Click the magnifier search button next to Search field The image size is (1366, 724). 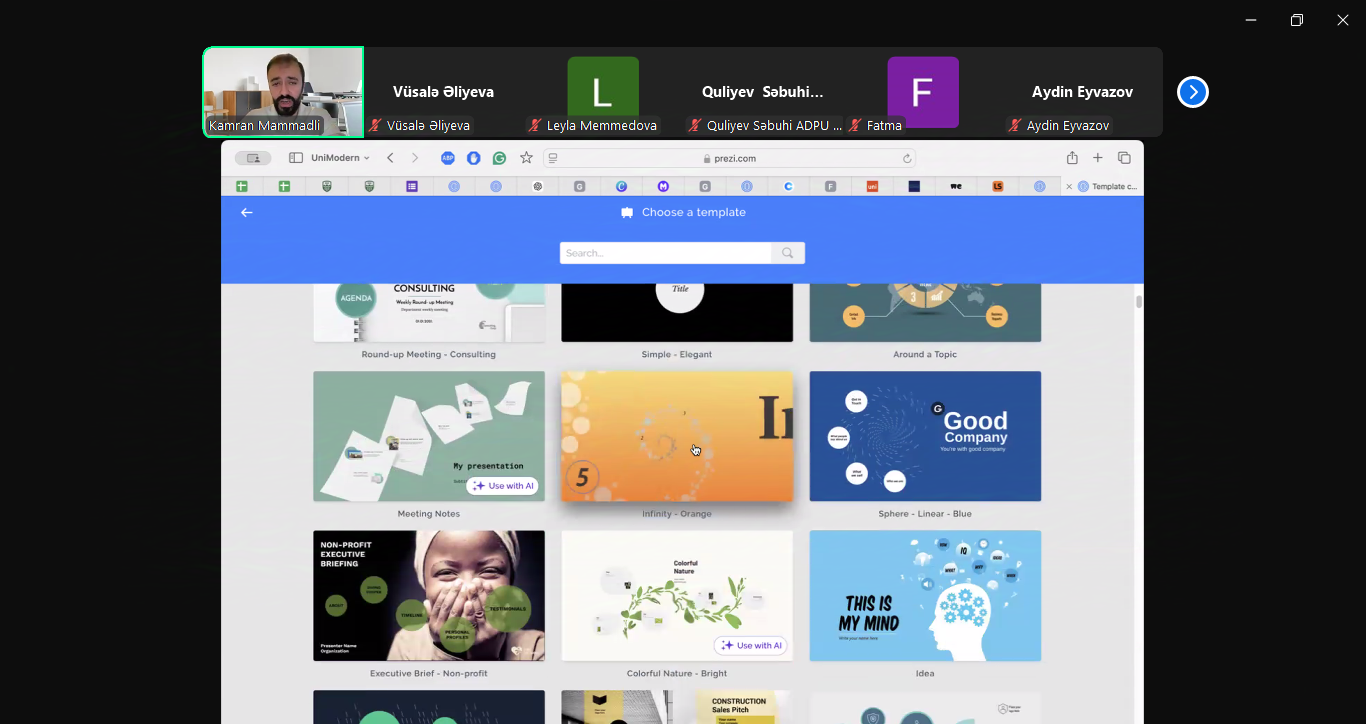(788, 253)
